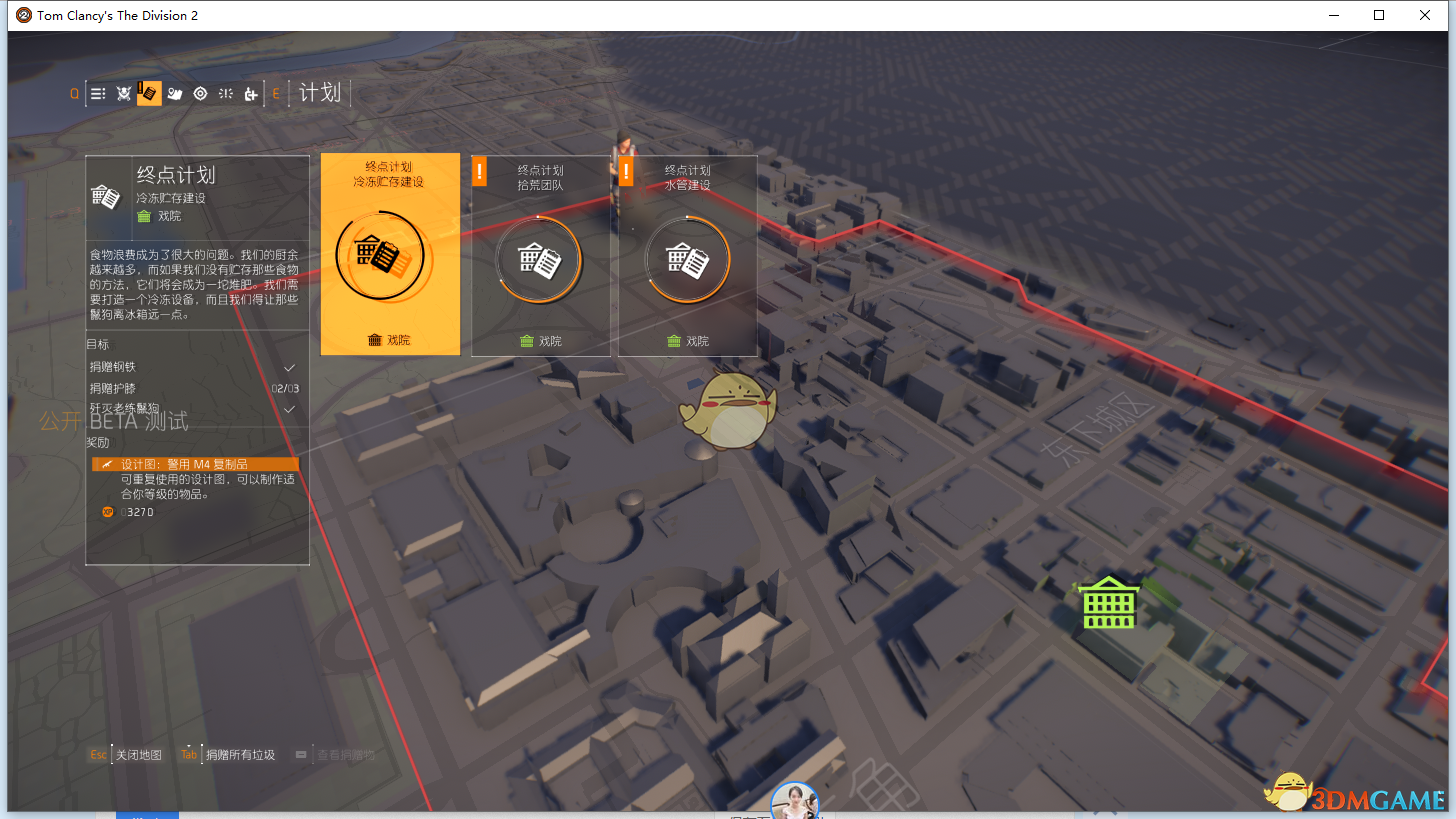Go to previous tab with Q key hint
The width and height of the screenshot is (1456, 819).
click(x=74, y=94)
